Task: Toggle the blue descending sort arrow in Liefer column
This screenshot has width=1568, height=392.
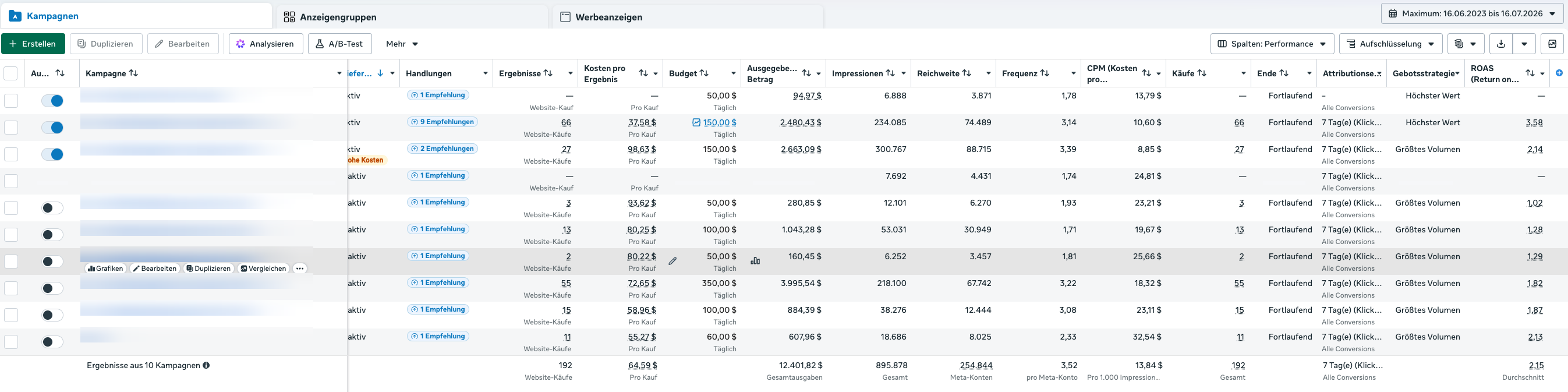Action: click(x=380, y=73)
